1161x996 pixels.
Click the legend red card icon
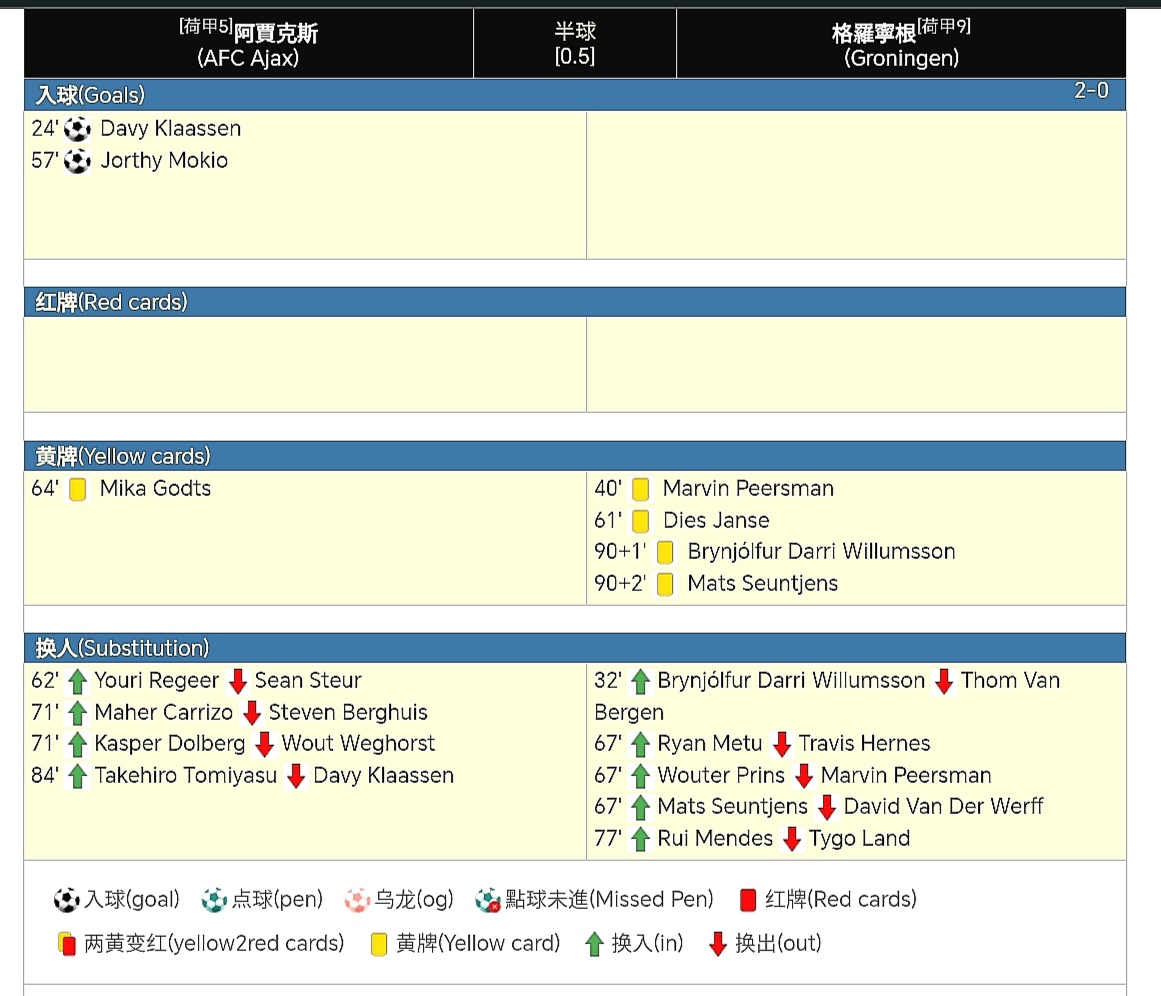click(748, 900)
